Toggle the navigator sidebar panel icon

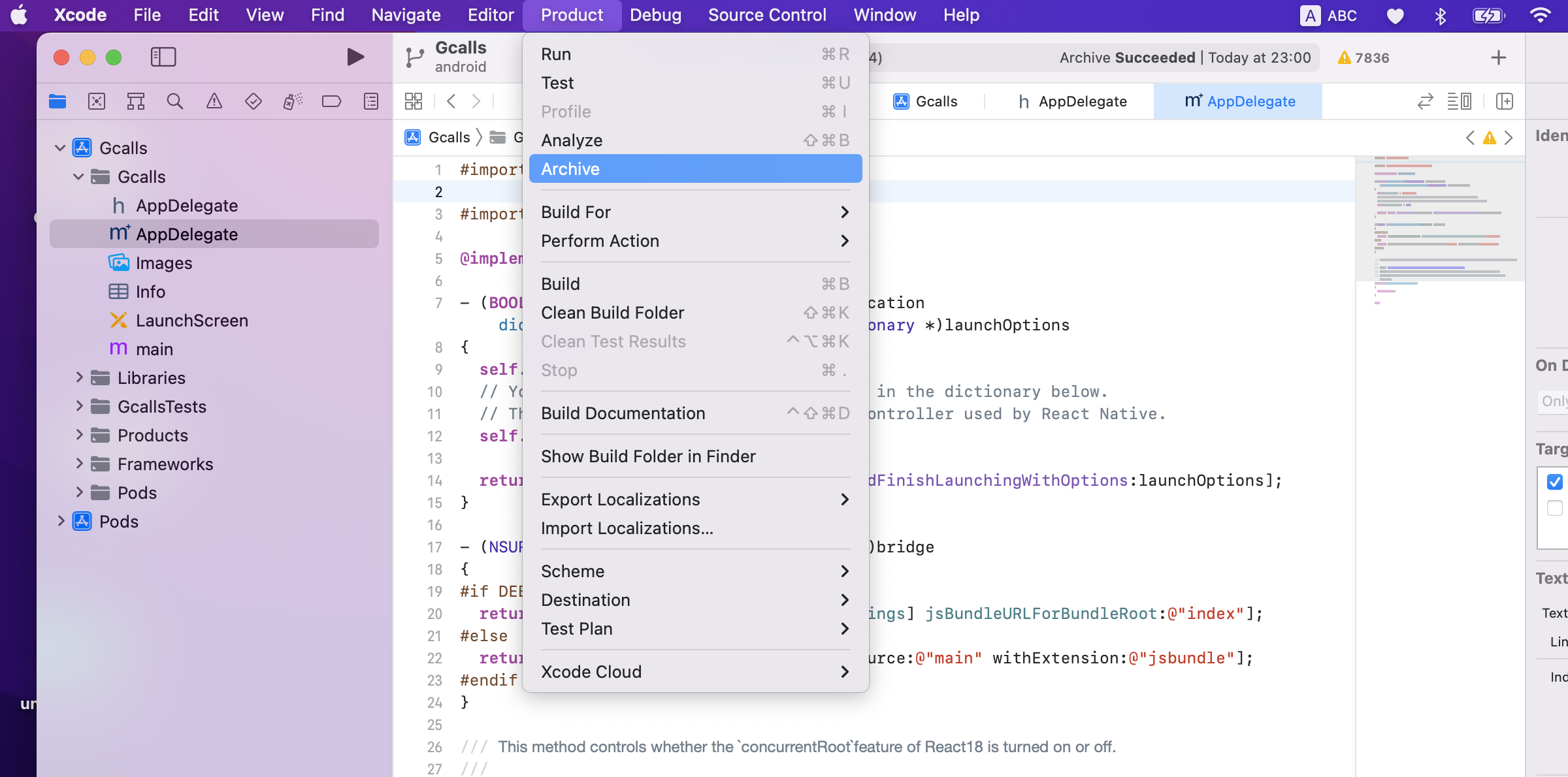[x=163, y=57]
